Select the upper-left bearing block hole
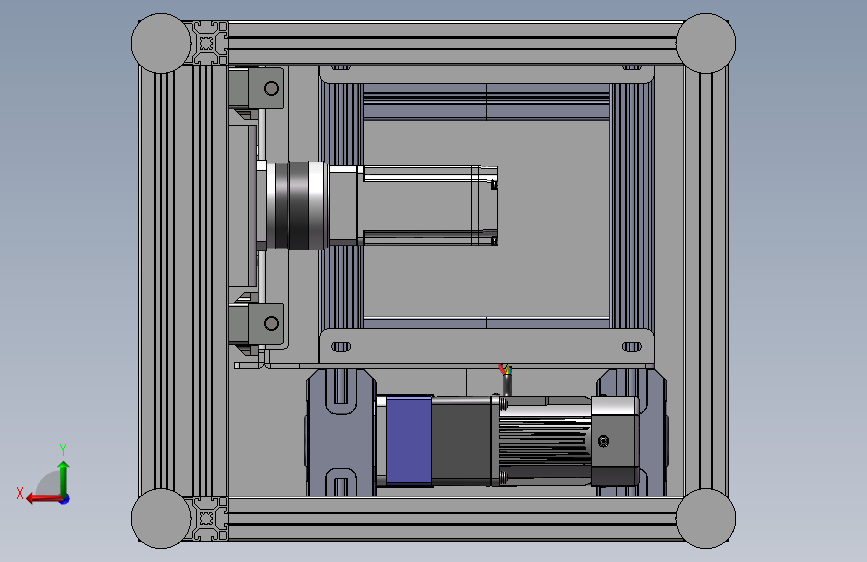 pyautogui.click(x=271, y=88)
